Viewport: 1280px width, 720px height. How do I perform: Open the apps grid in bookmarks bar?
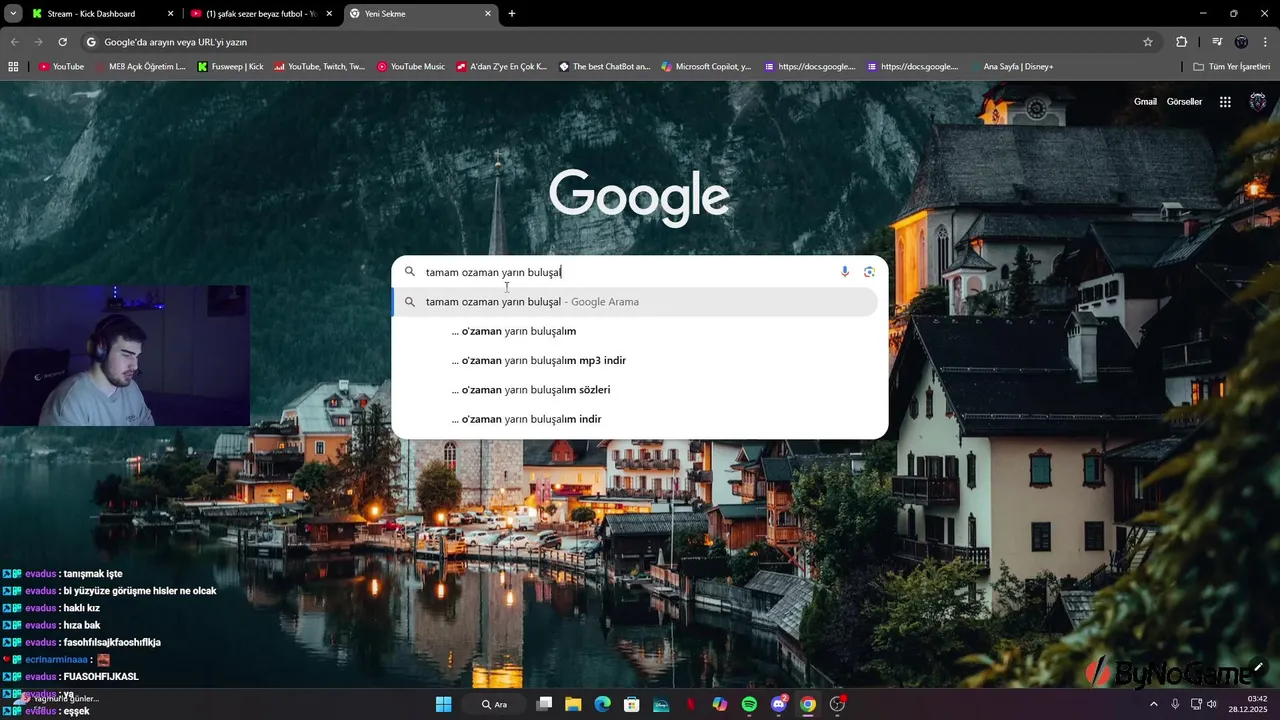(x=13, y=67)
